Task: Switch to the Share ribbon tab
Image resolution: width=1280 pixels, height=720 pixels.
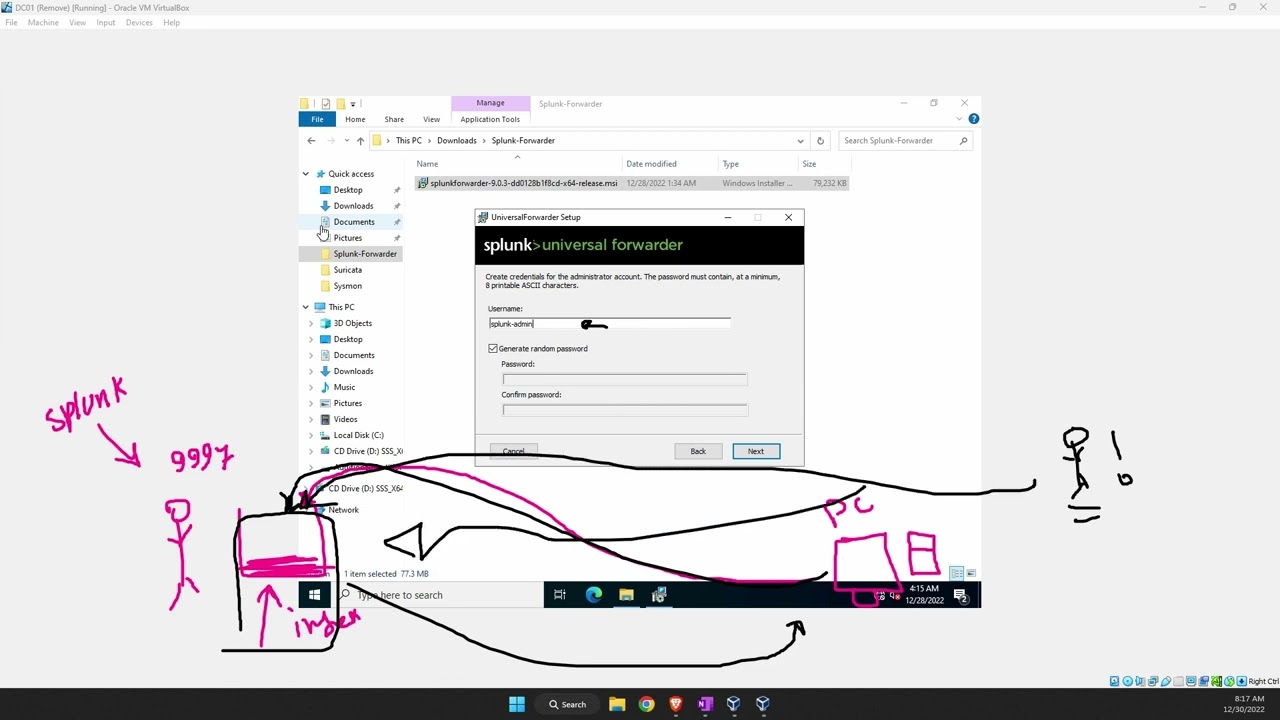Action: click(394, 119)
